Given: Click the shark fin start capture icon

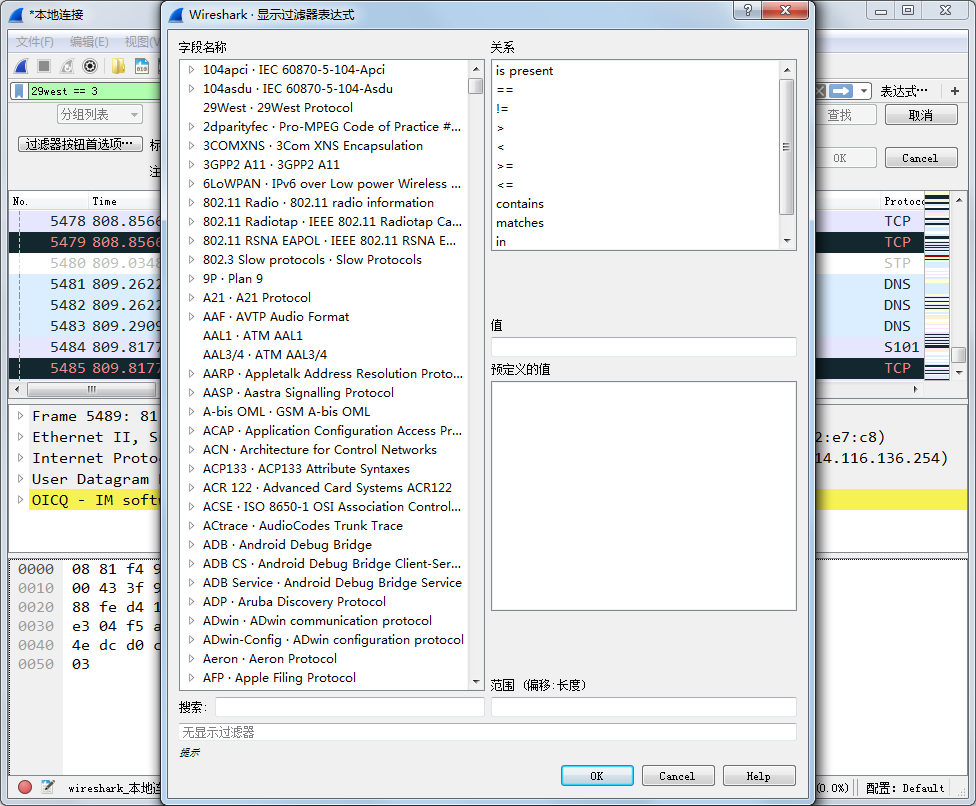Looking at the screenshot, I should coord(21,66).
